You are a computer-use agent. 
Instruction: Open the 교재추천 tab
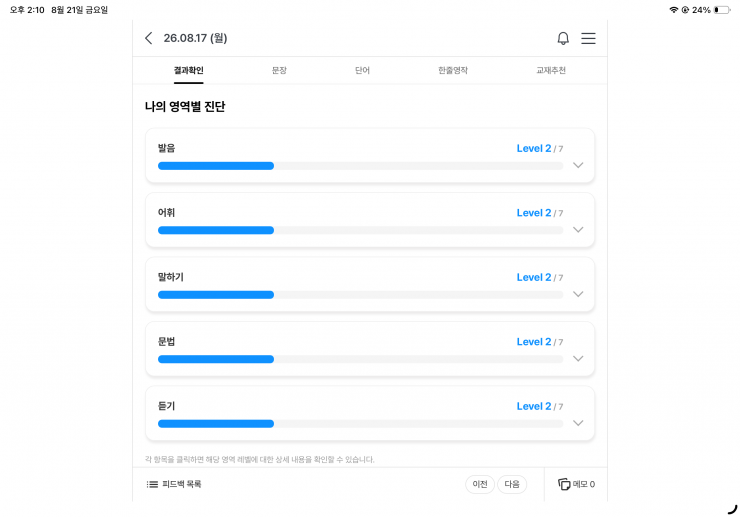coord(551,70)
